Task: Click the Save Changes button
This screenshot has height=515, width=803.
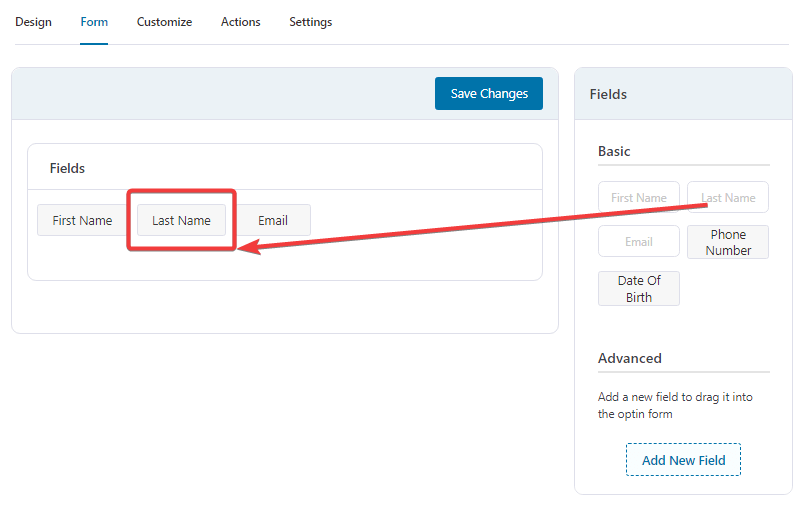Action: 489,94
